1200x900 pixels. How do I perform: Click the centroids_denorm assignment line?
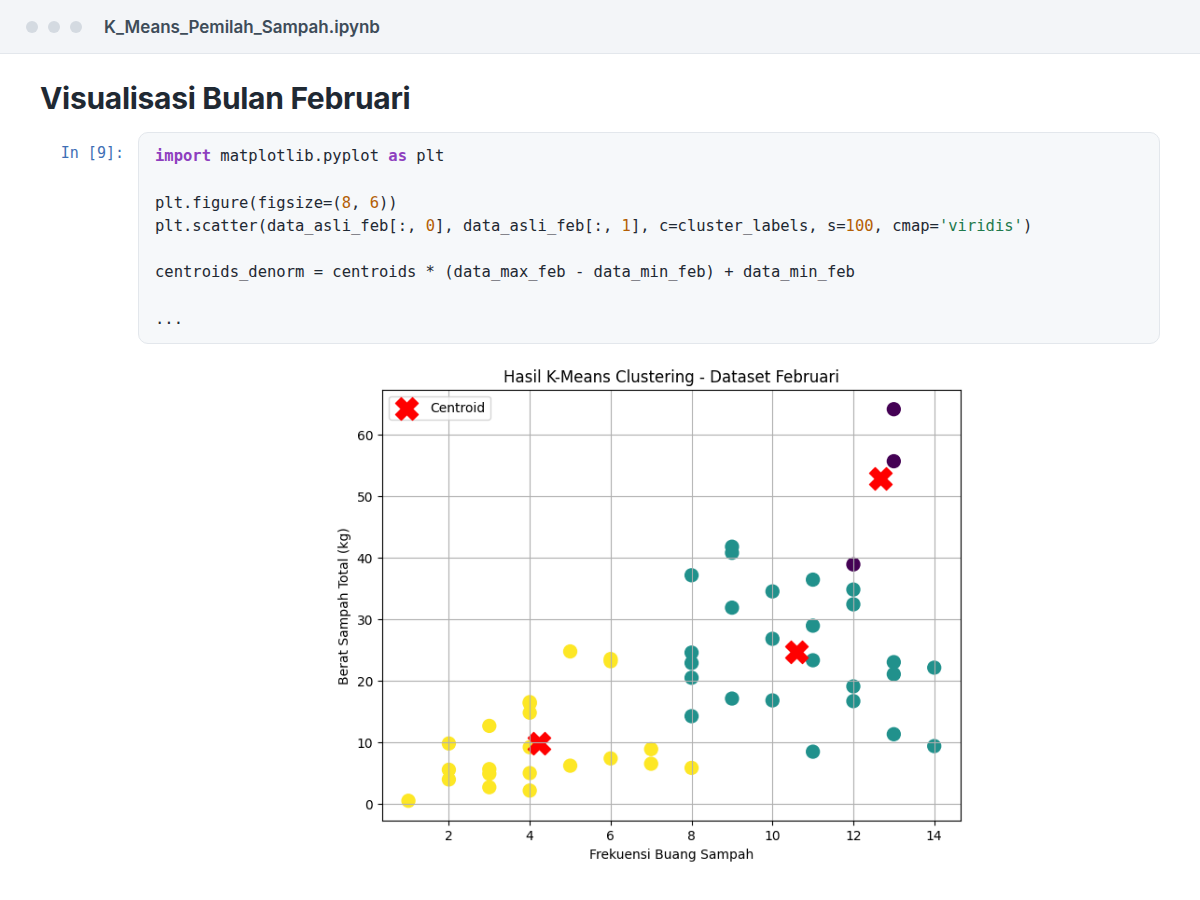505,272
